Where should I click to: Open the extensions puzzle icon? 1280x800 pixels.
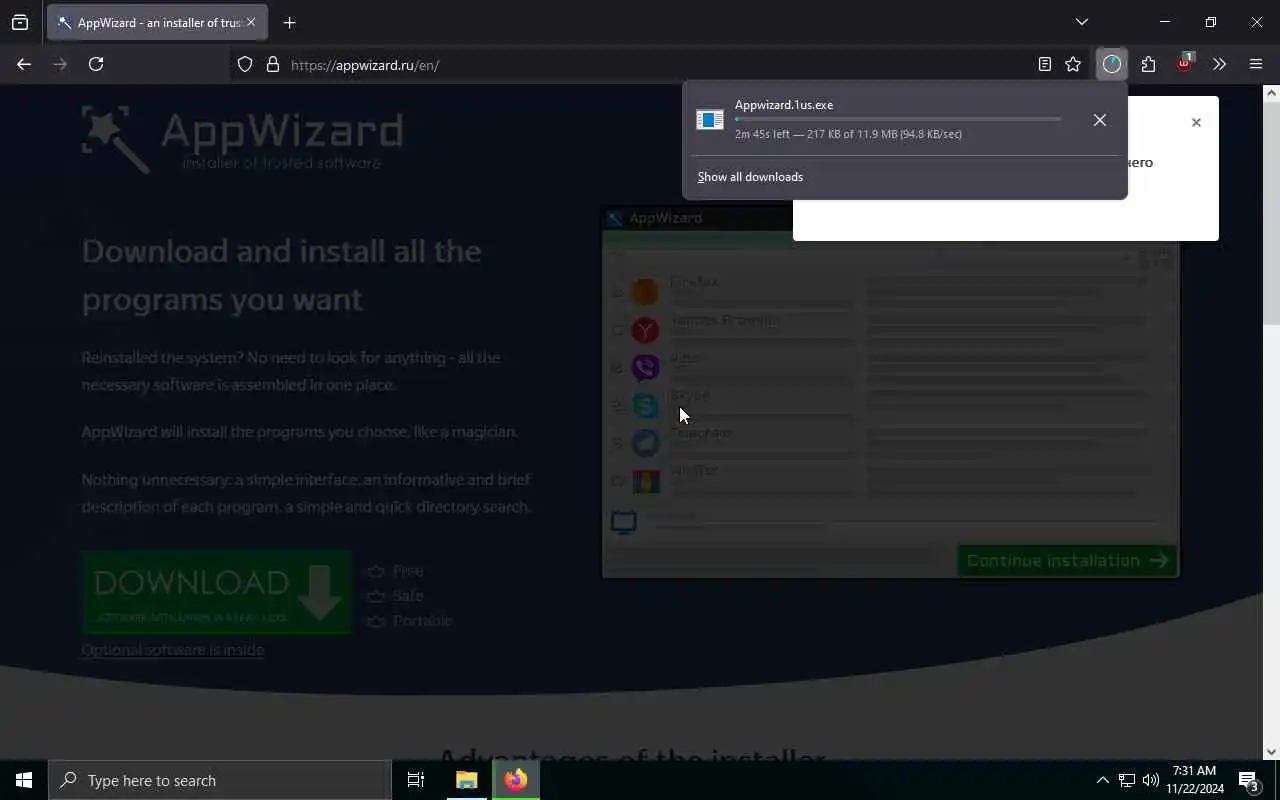[x=1148, y=64]
